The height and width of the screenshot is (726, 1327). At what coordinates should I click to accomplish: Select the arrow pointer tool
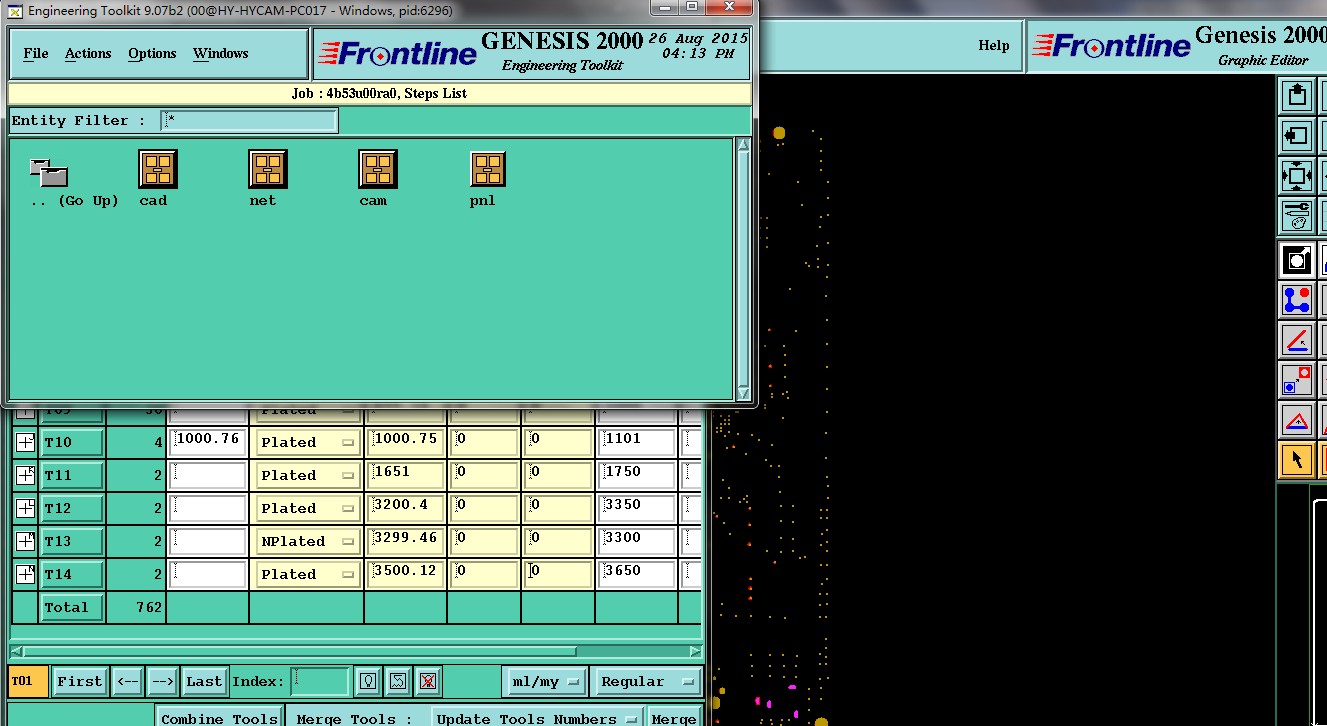click(1297, 460)
